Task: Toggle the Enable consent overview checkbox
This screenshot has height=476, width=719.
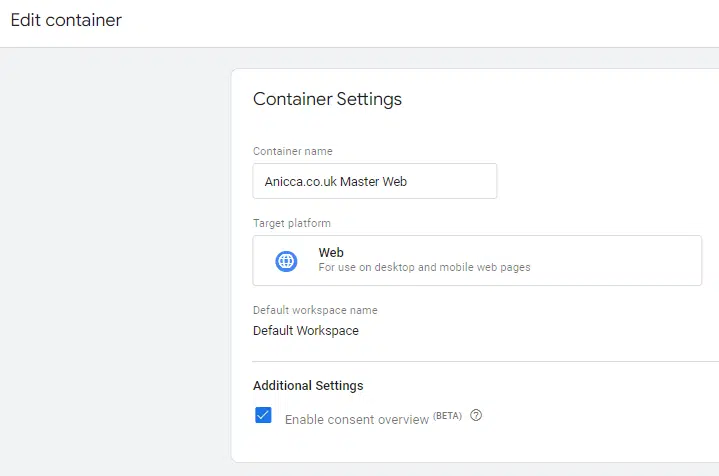Action: tap(263, 415)
